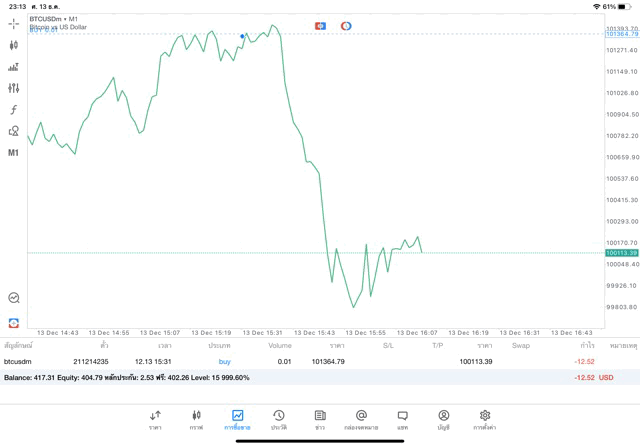Switch to the Quotes (ราคา) tab
This screenshot has height=447, width=640.
(155, 419)
